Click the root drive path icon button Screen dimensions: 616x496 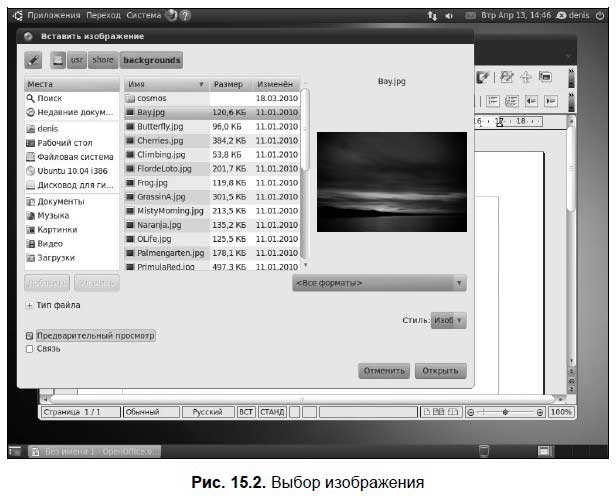58,60
